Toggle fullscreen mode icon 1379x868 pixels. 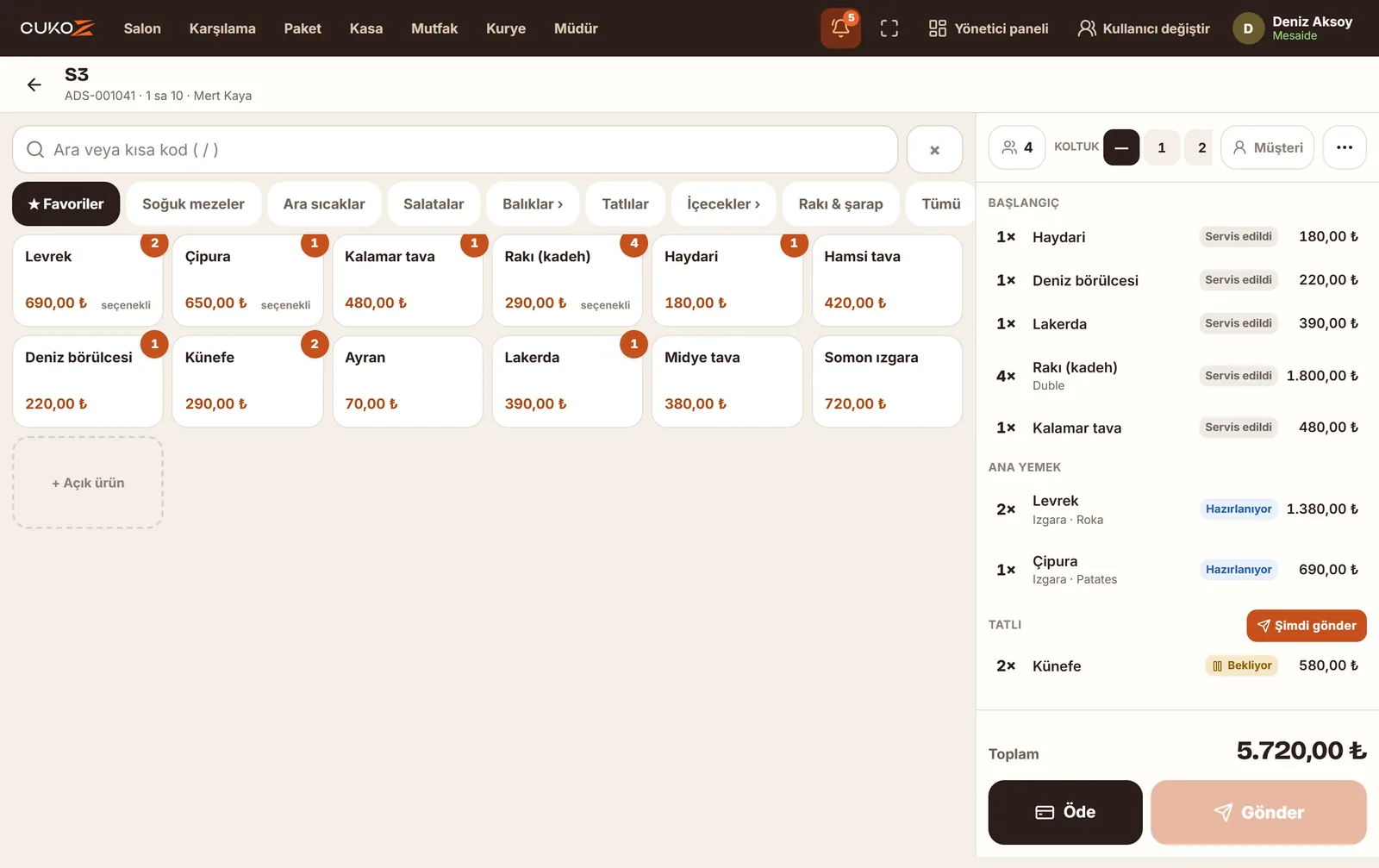click(x=889, y=28)
